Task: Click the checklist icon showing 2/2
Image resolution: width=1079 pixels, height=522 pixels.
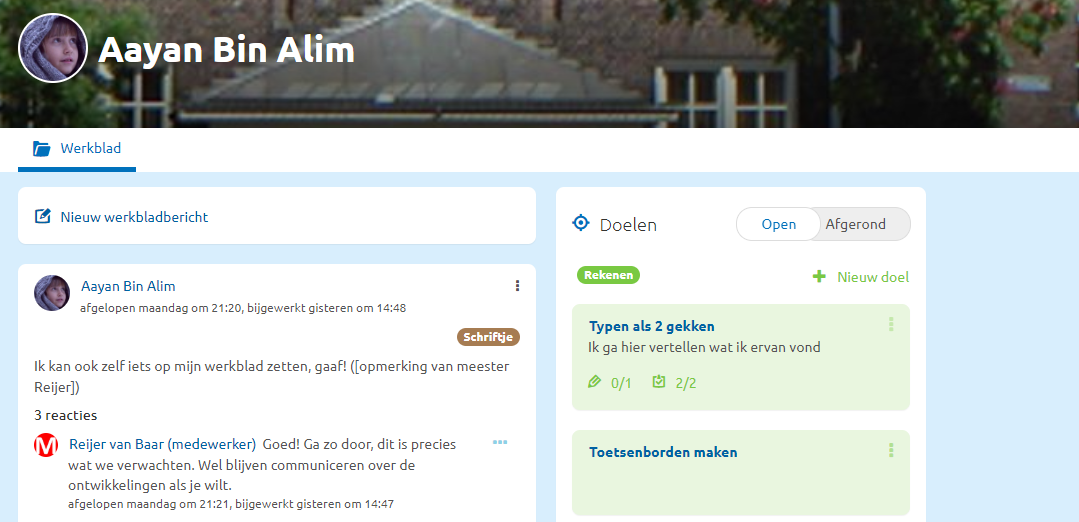Action: pyautogui.click(x=659, y=382)
